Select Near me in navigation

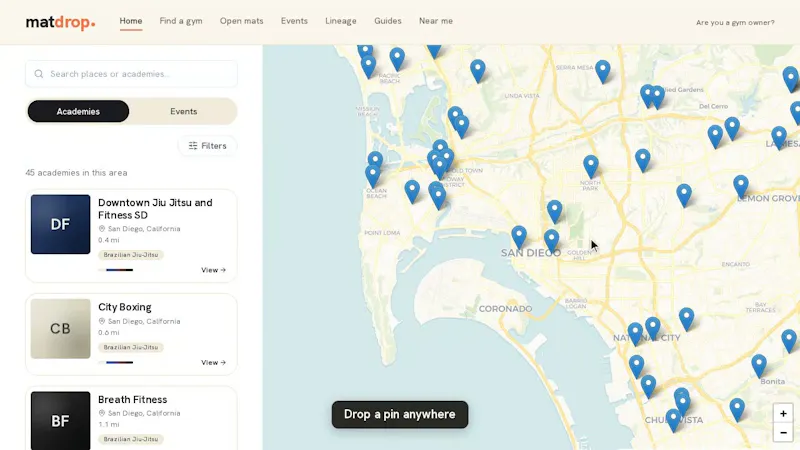[x=436, y=21]
